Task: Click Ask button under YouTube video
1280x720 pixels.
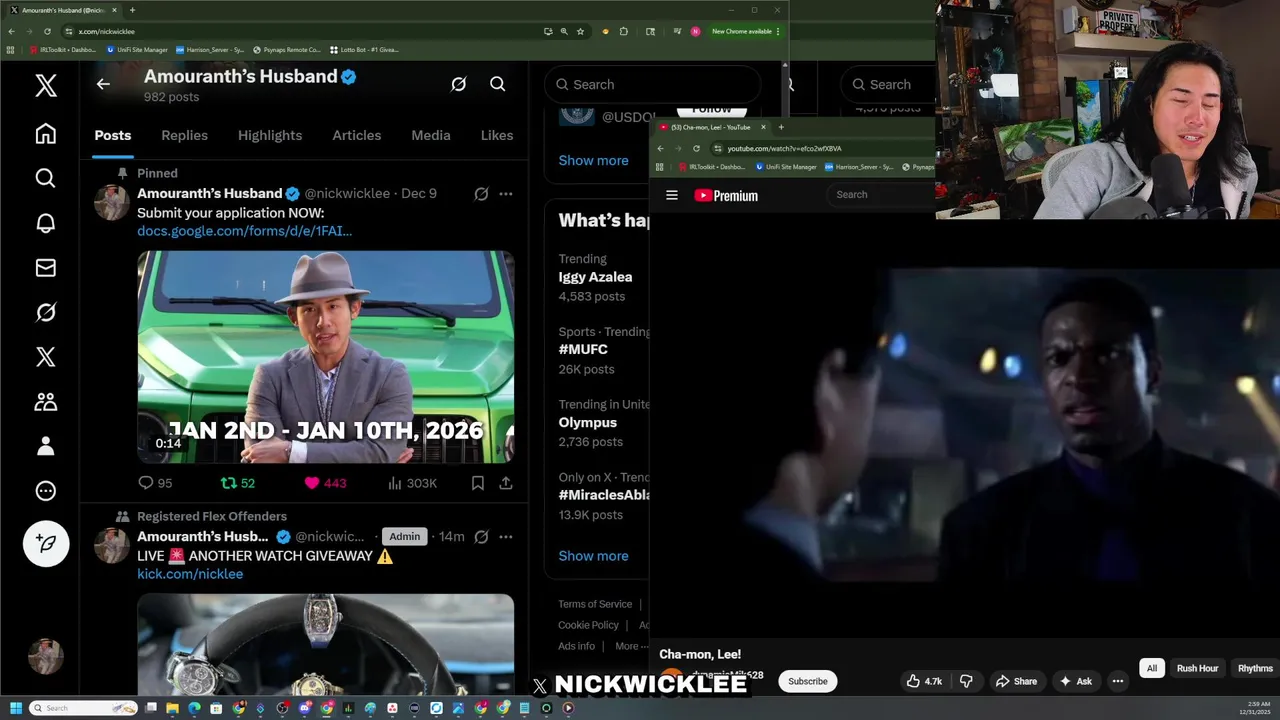Action: pyautogui.click(x=1075, y=682)
